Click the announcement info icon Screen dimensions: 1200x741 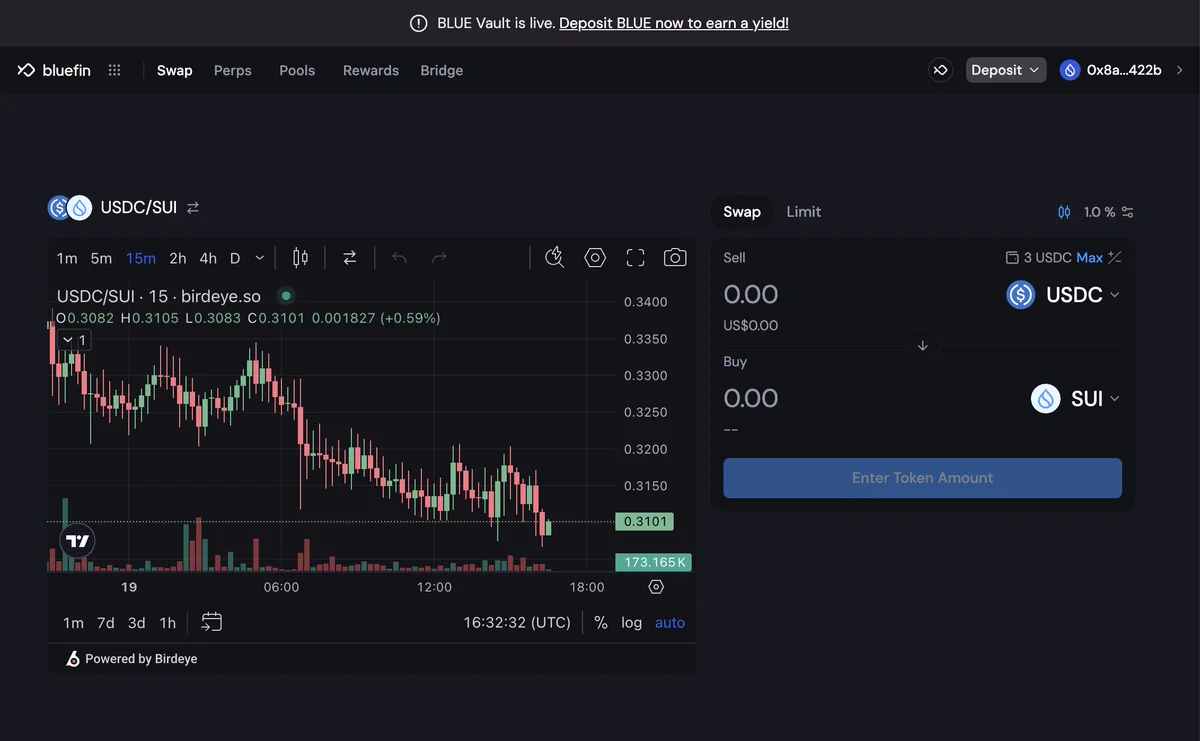click(x=419, y=23)
